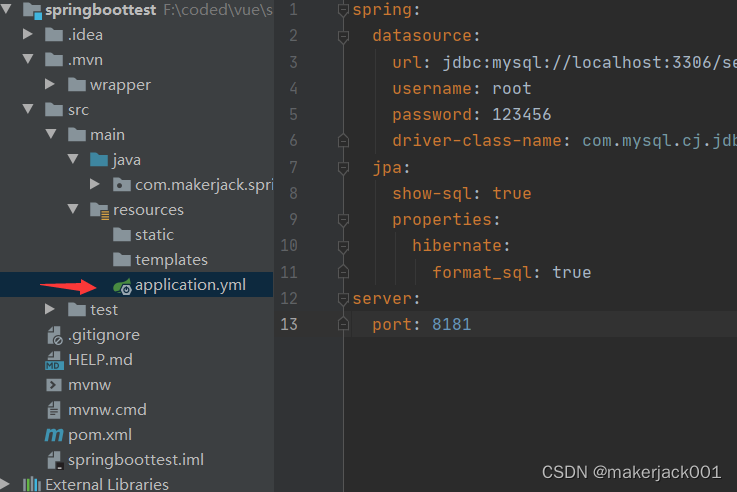The image size is (737, 492).
Task: Click the mvnw script file icon
Action: coord(54,385)
